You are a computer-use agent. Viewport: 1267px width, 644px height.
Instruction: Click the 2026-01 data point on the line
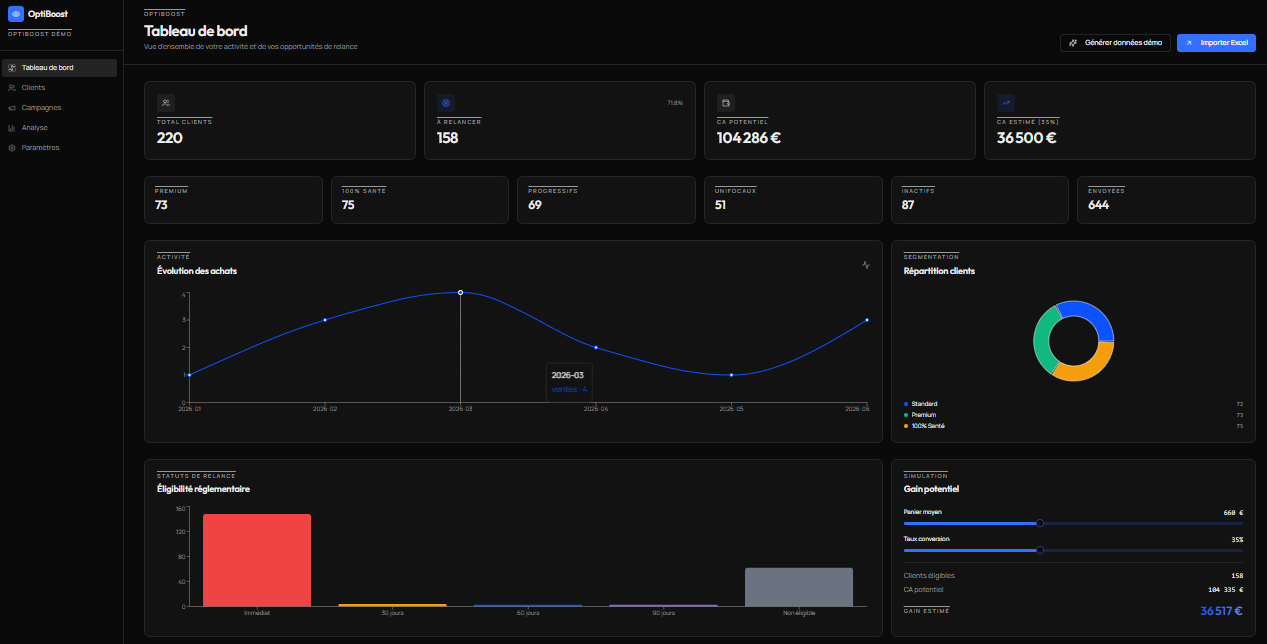tap(189, 375)
